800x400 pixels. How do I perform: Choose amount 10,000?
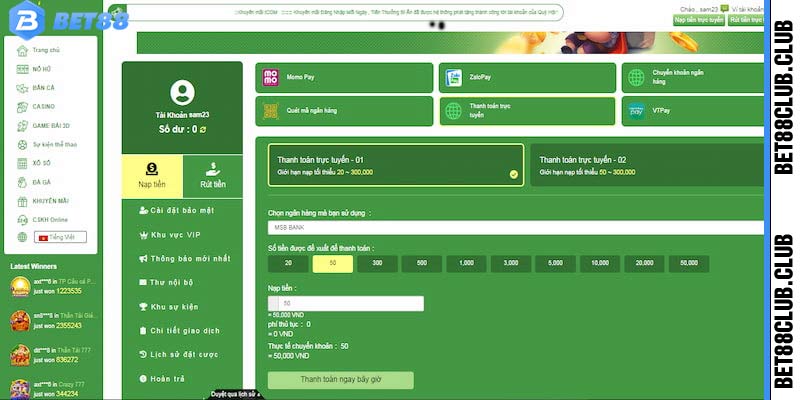tap(600, 264)
